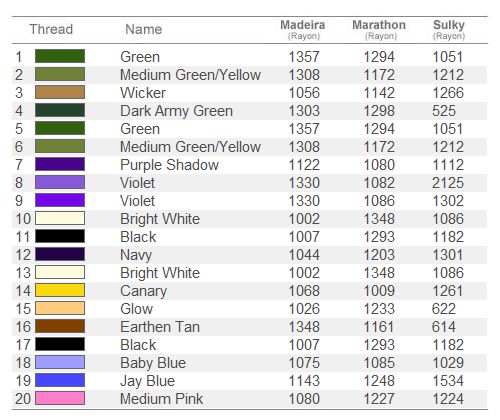Click the Thread column header
Viewport: 500px width, 420px height.
click(51, 29)
